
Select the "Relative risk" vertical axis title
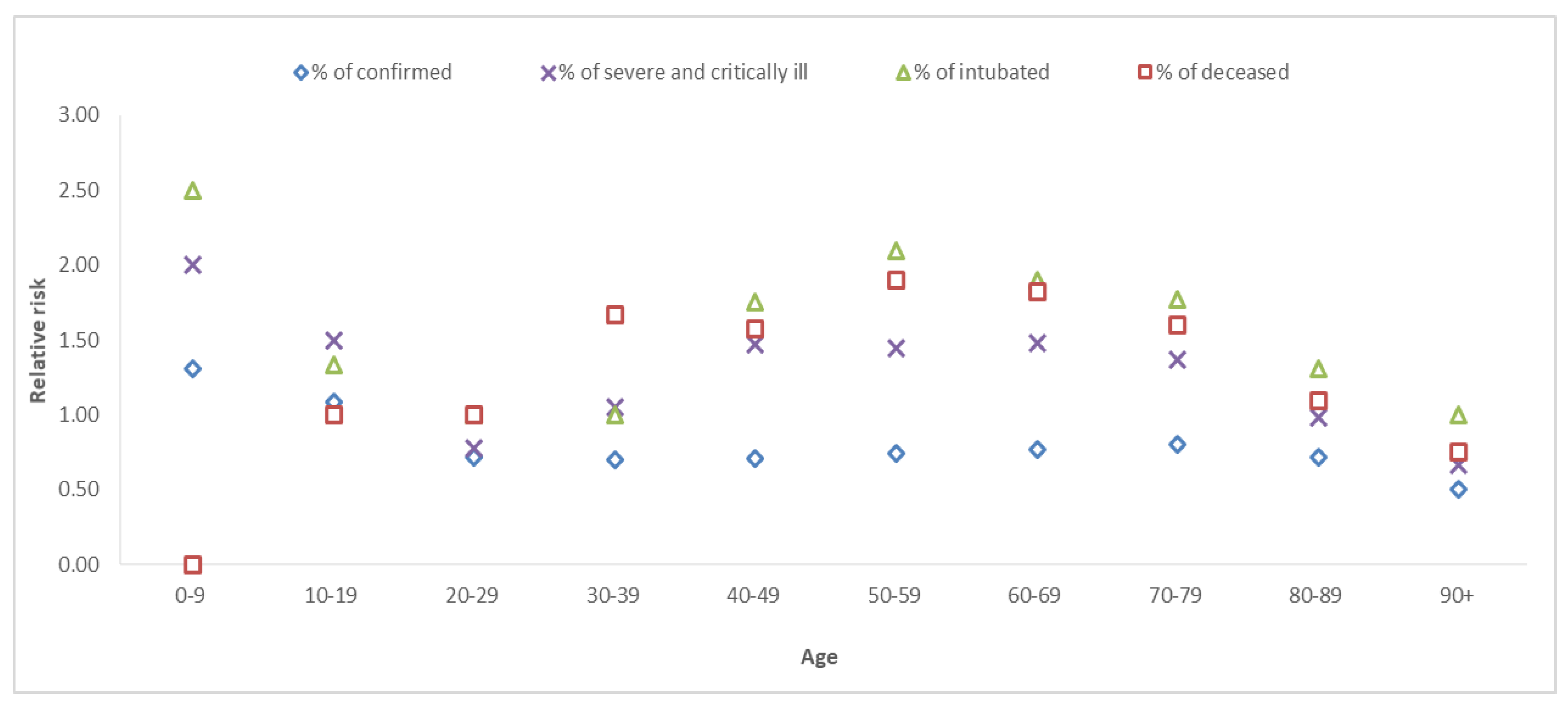[38, 340]
